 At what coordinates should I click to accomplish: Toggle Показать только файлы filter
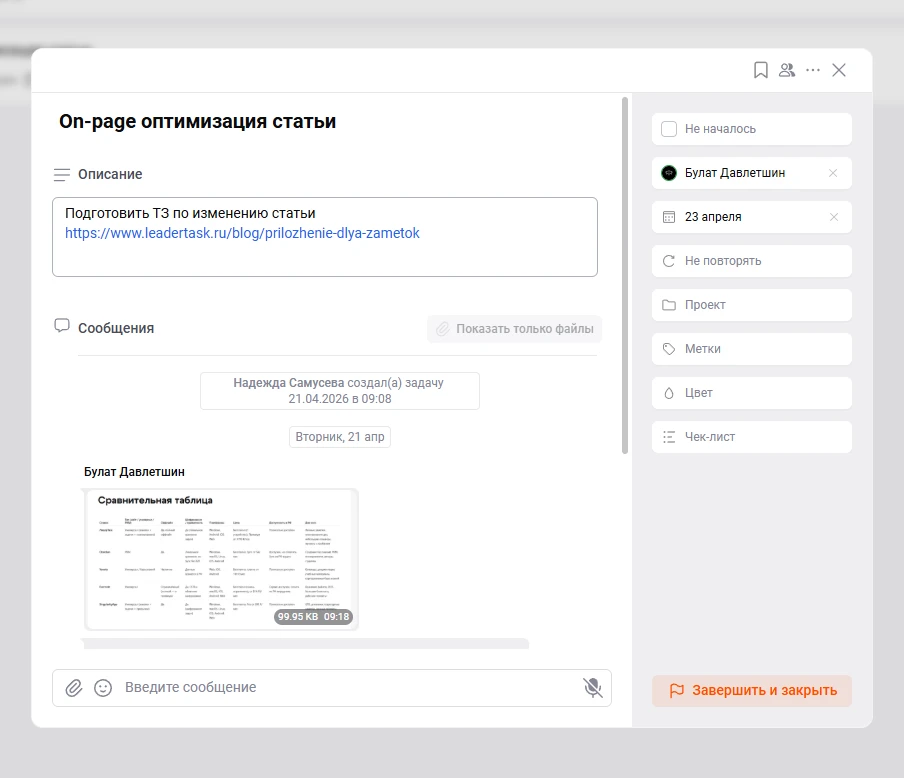pyautogui.click(x=514, y=329)
